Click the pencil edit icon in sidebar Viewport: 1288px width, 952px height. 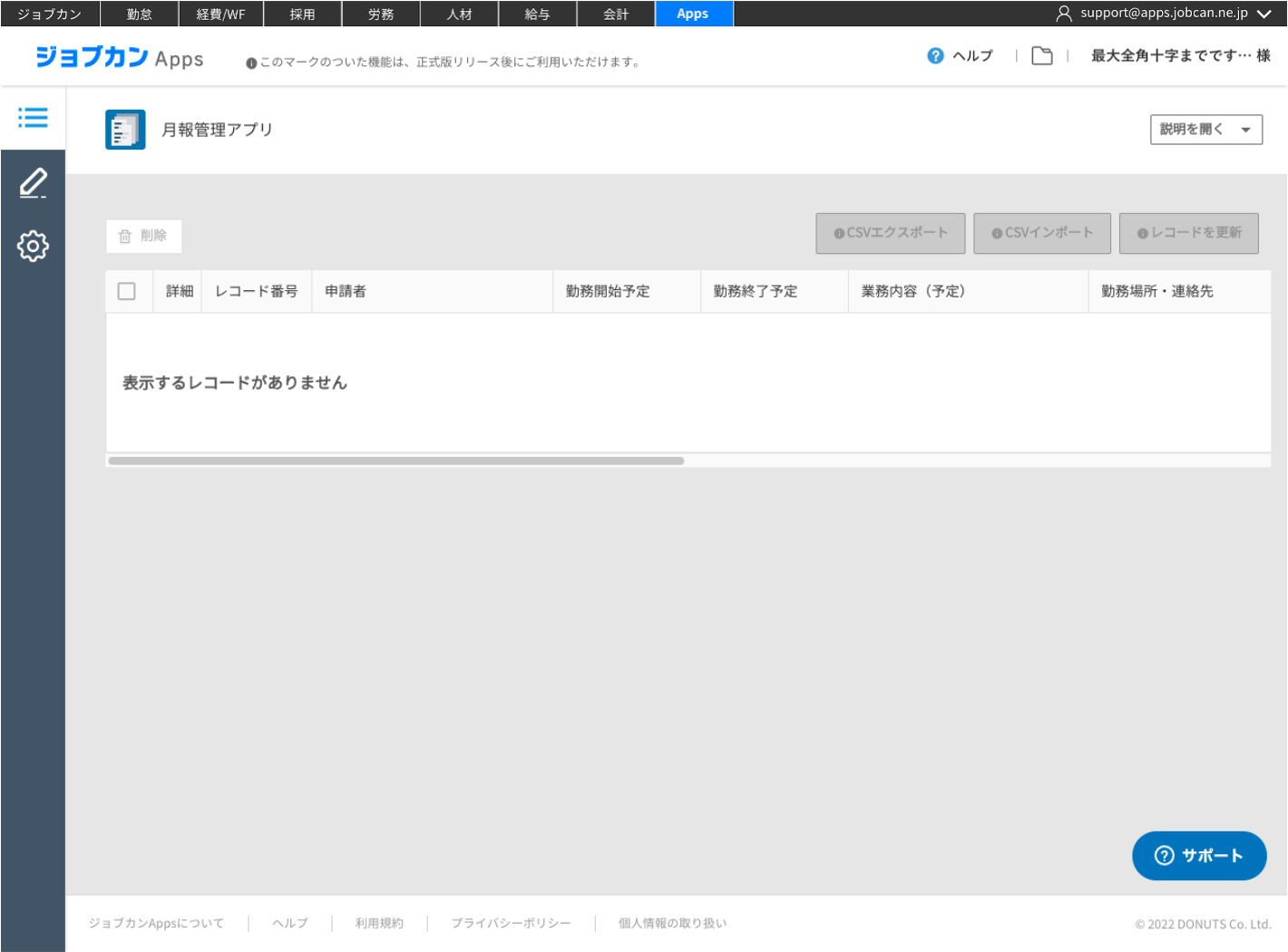click(33, 183)
